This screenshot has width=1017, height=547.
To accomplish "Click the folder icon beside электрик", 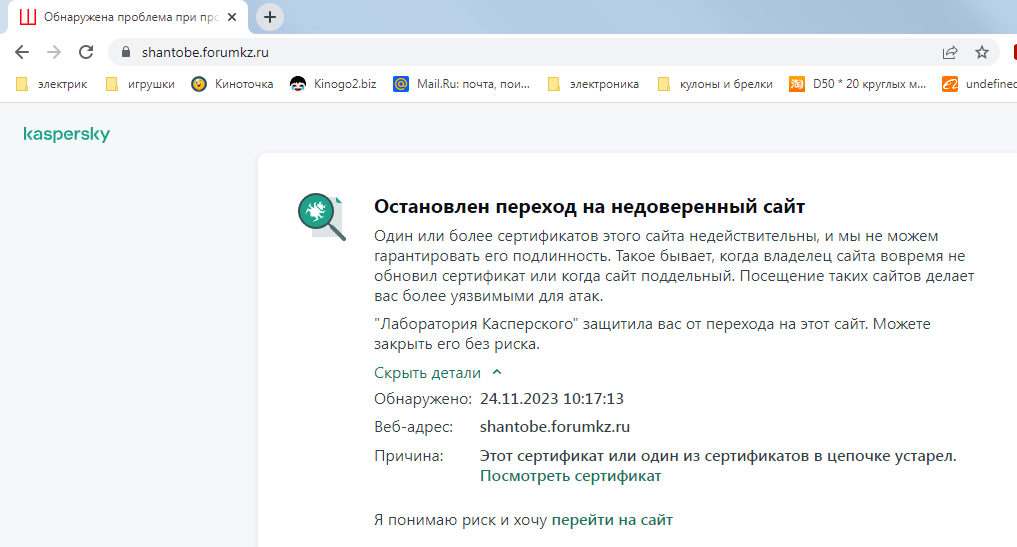I will [x=22, y=84].
